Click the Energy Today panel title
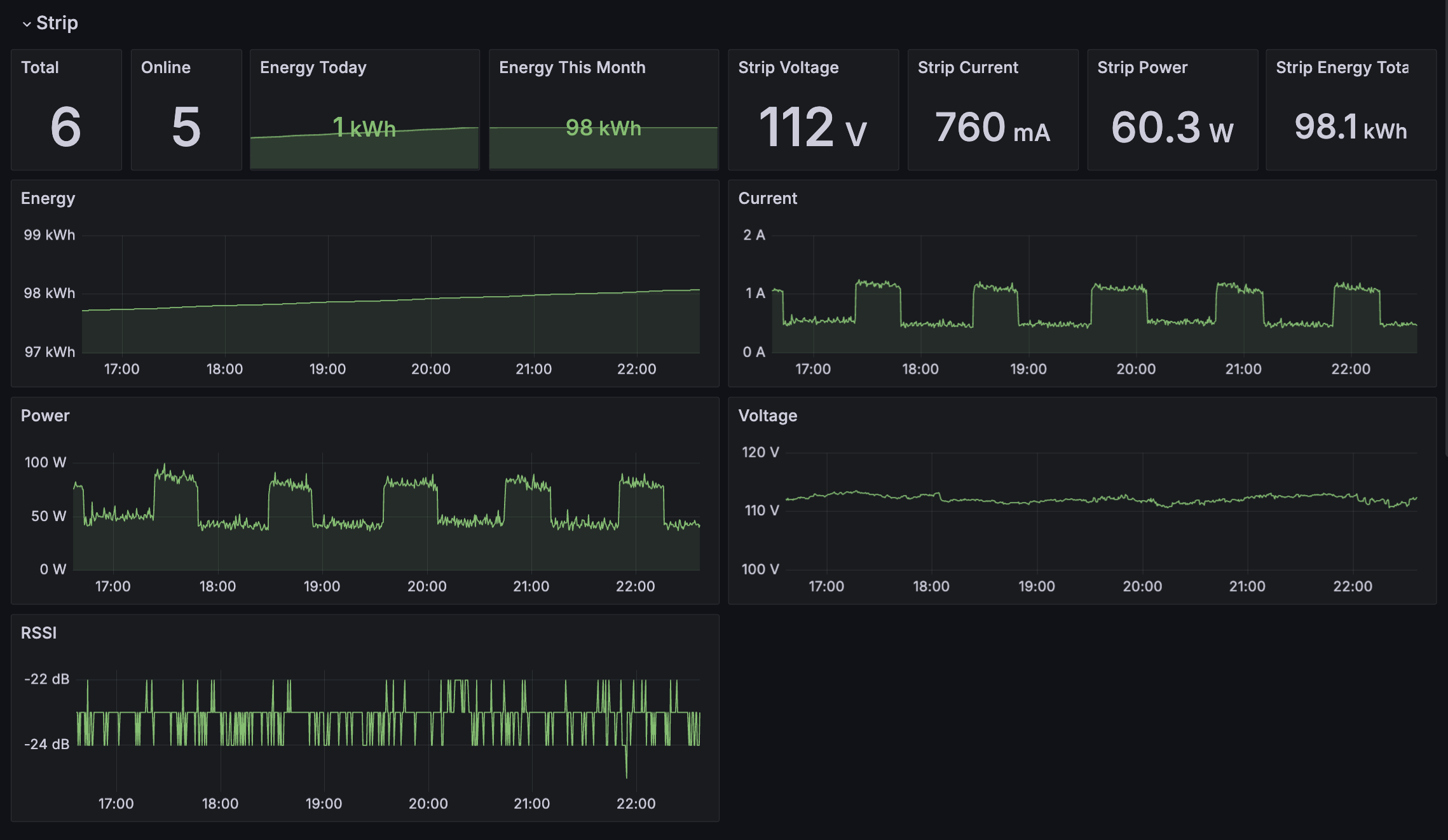The image size is (1448, 840). pos(313,67)
